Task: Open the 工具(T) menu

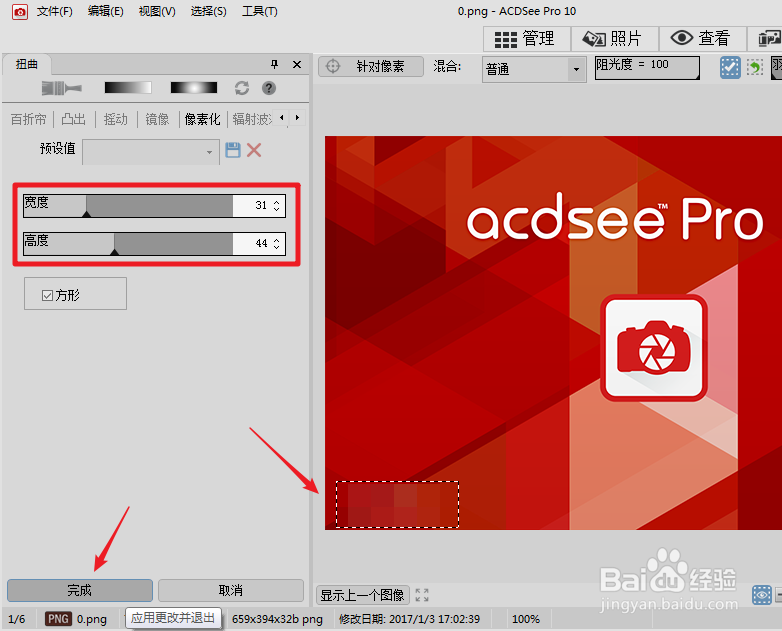Action: 260,11
